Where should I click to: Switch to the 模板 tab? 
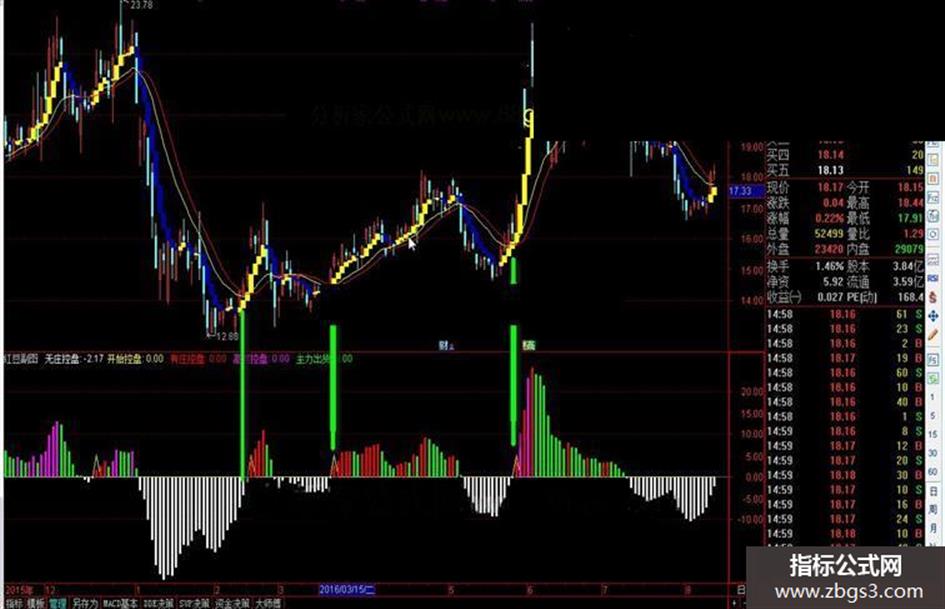tap(36, 603)
